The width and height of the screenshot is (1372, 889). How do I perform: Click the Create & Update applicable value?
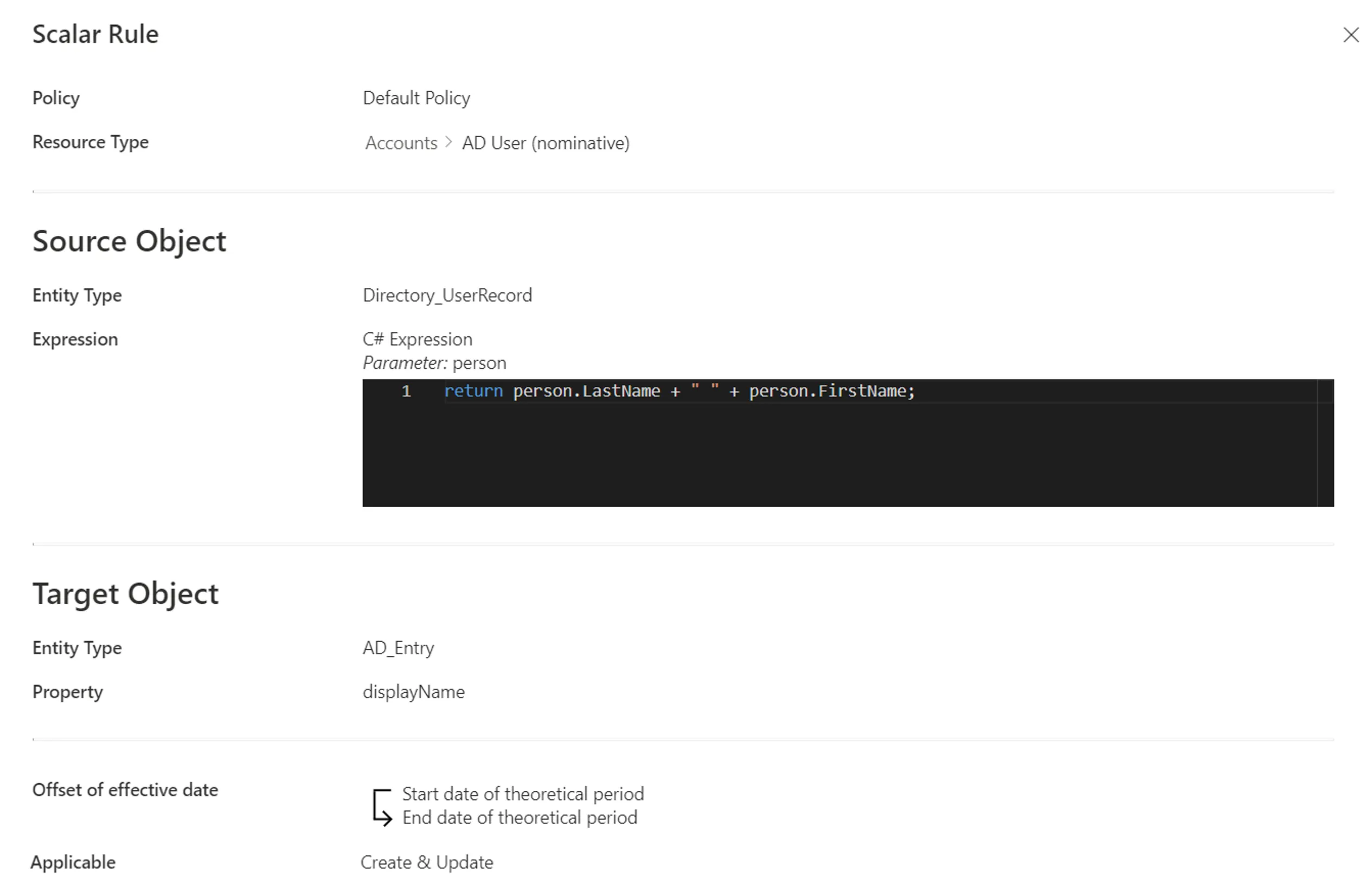tap(427, 862)
